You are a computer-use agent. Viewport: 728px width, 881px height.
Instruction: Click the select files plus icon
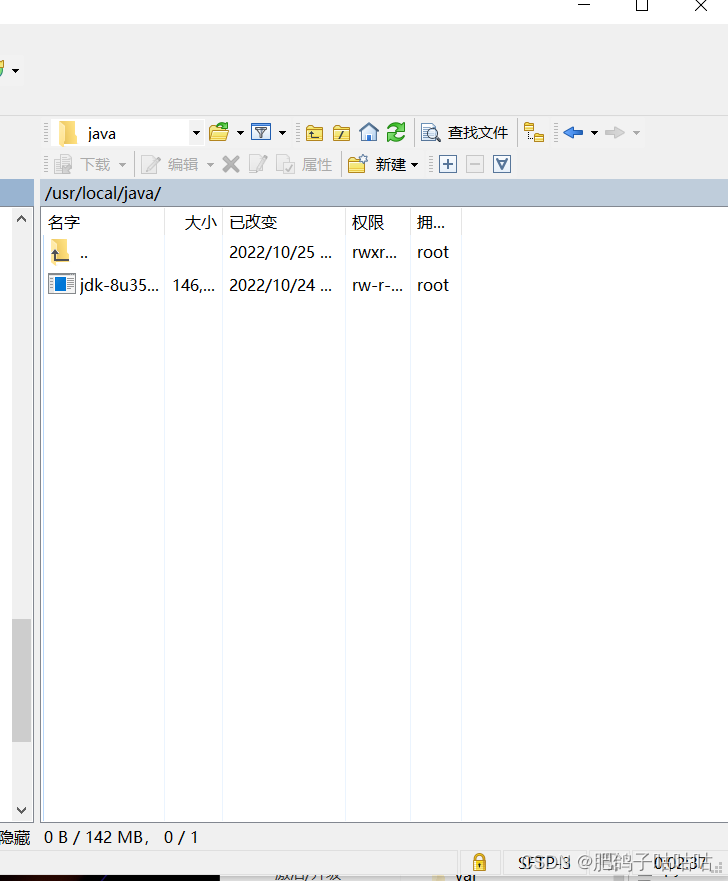[448, 165]
